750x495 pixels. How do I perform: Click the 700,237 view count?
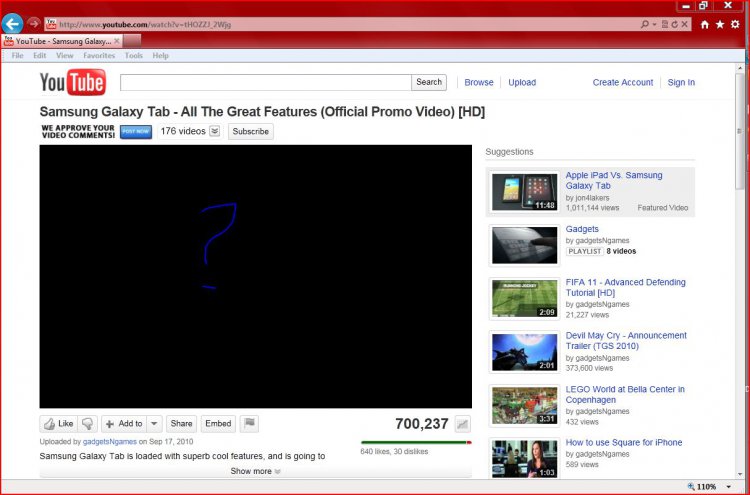[421, 424]
